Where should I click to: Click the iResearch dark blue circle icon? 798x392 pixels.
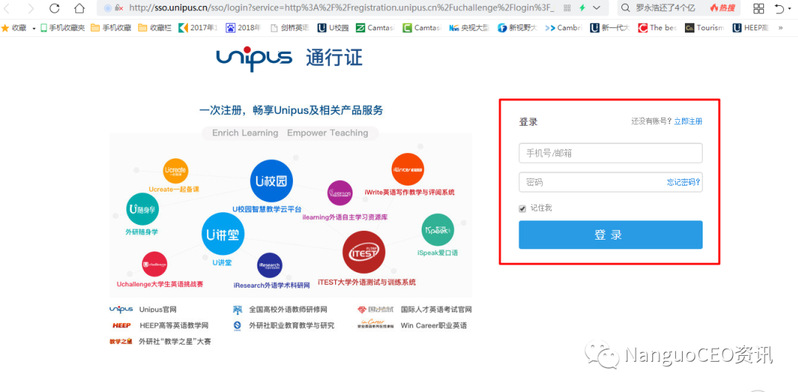click(270, 265)
